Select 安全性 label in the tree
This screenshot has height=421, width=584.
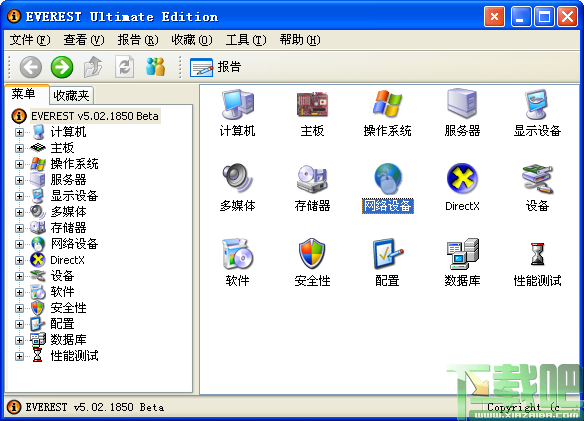68,308
